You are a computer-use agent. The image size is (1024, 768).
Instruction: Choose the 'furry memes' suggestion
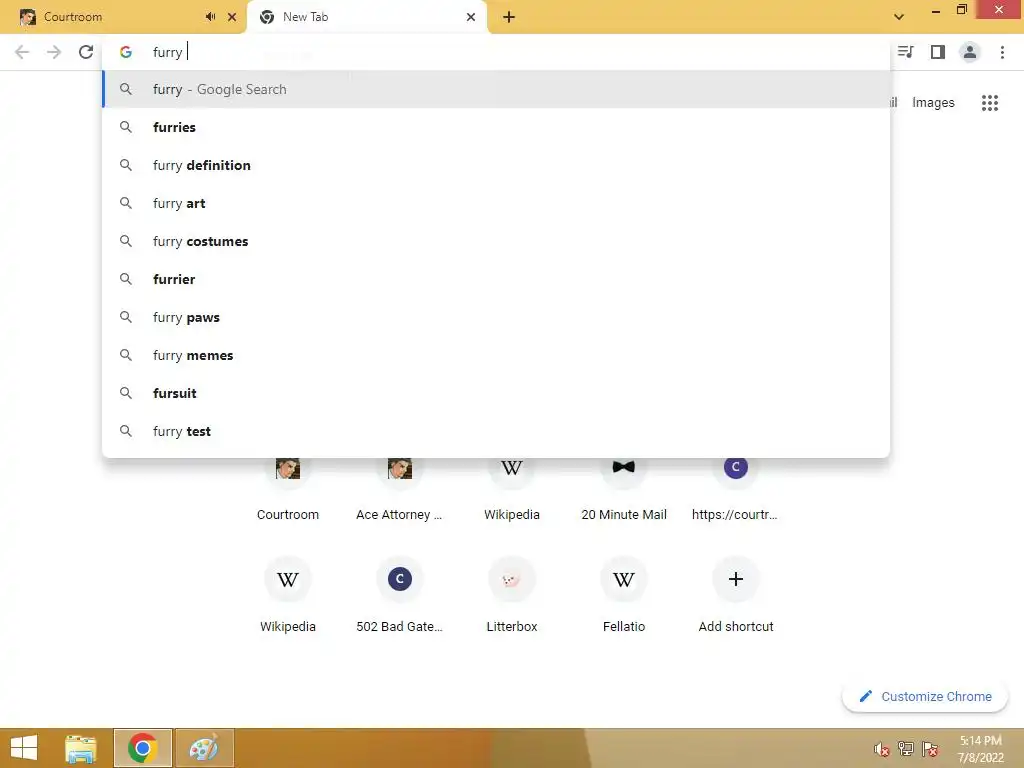click(496, 355)
